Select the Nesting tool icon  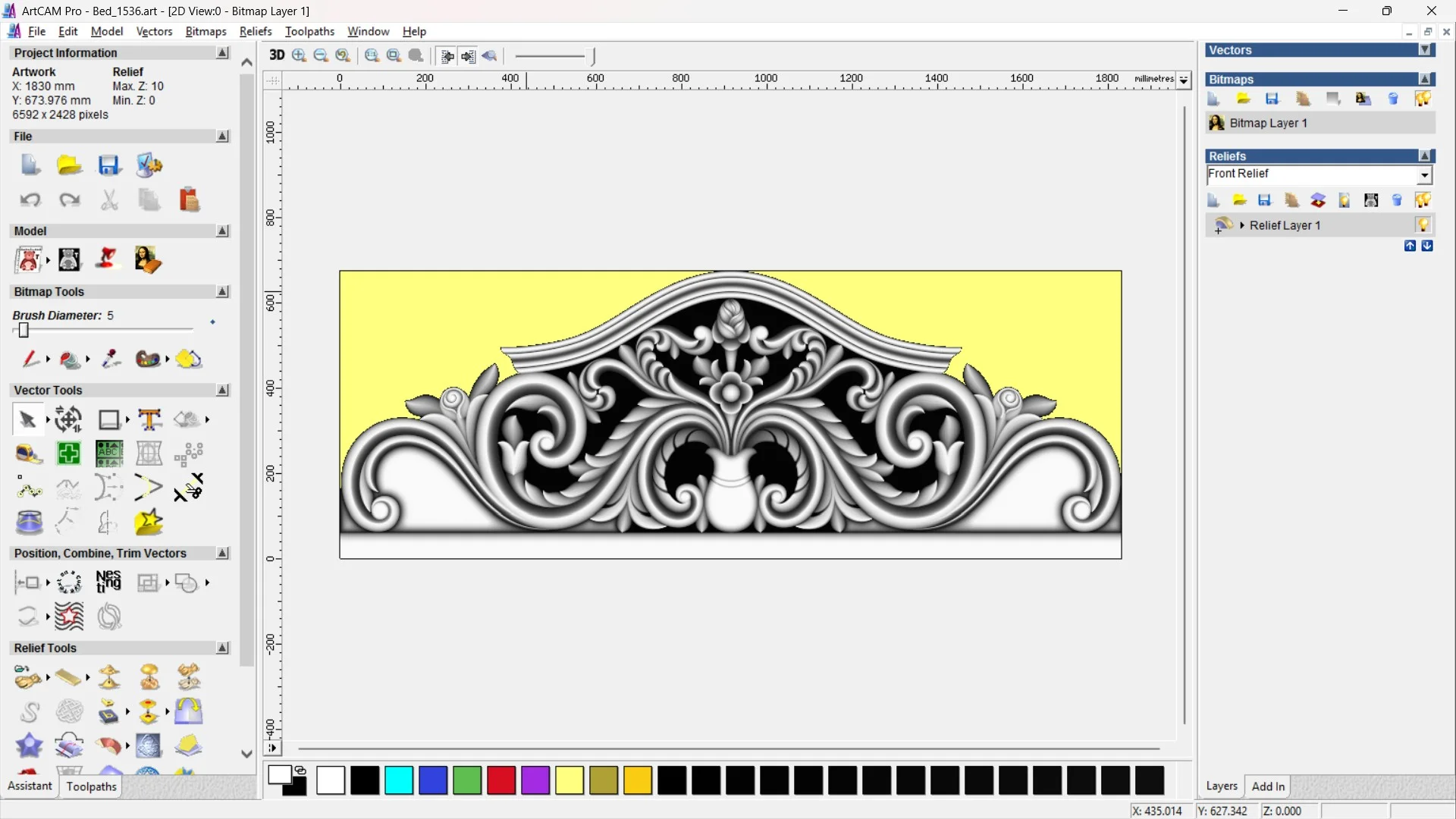[x=108, y=582]
